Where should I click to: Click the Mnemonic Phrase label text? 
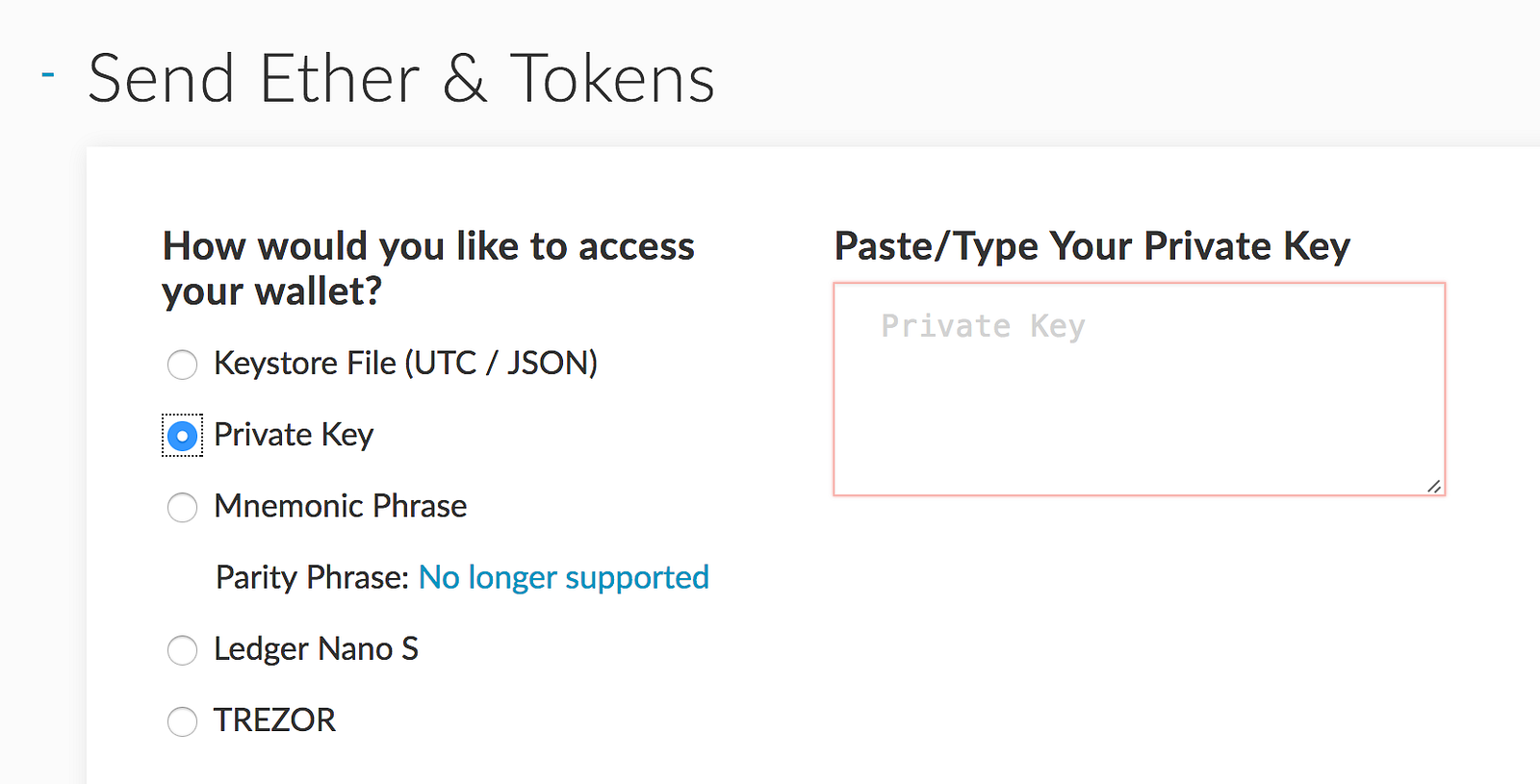click(x=340, y=506)
